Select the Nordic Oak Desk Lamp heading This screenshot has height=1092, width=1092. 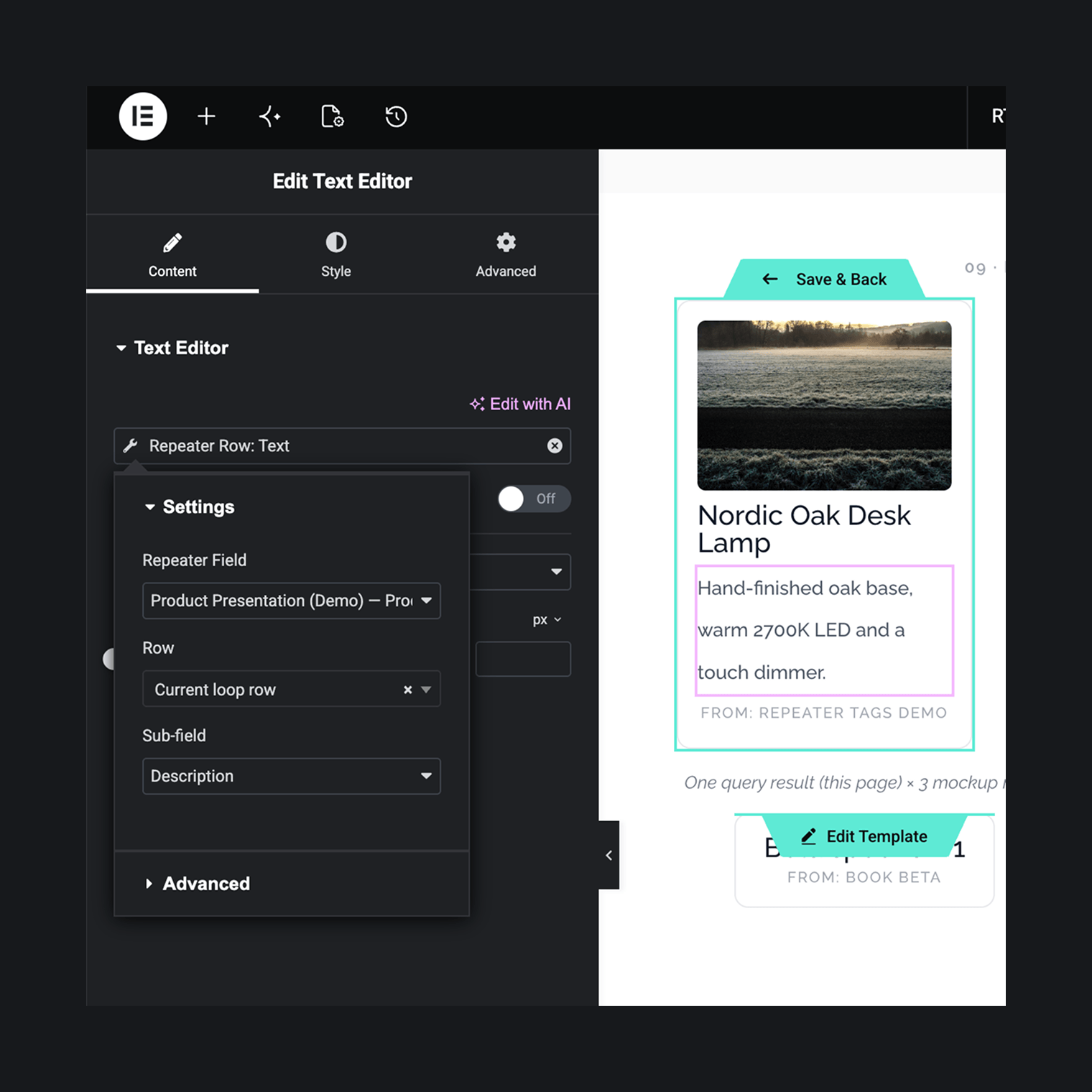click(805, 529)
